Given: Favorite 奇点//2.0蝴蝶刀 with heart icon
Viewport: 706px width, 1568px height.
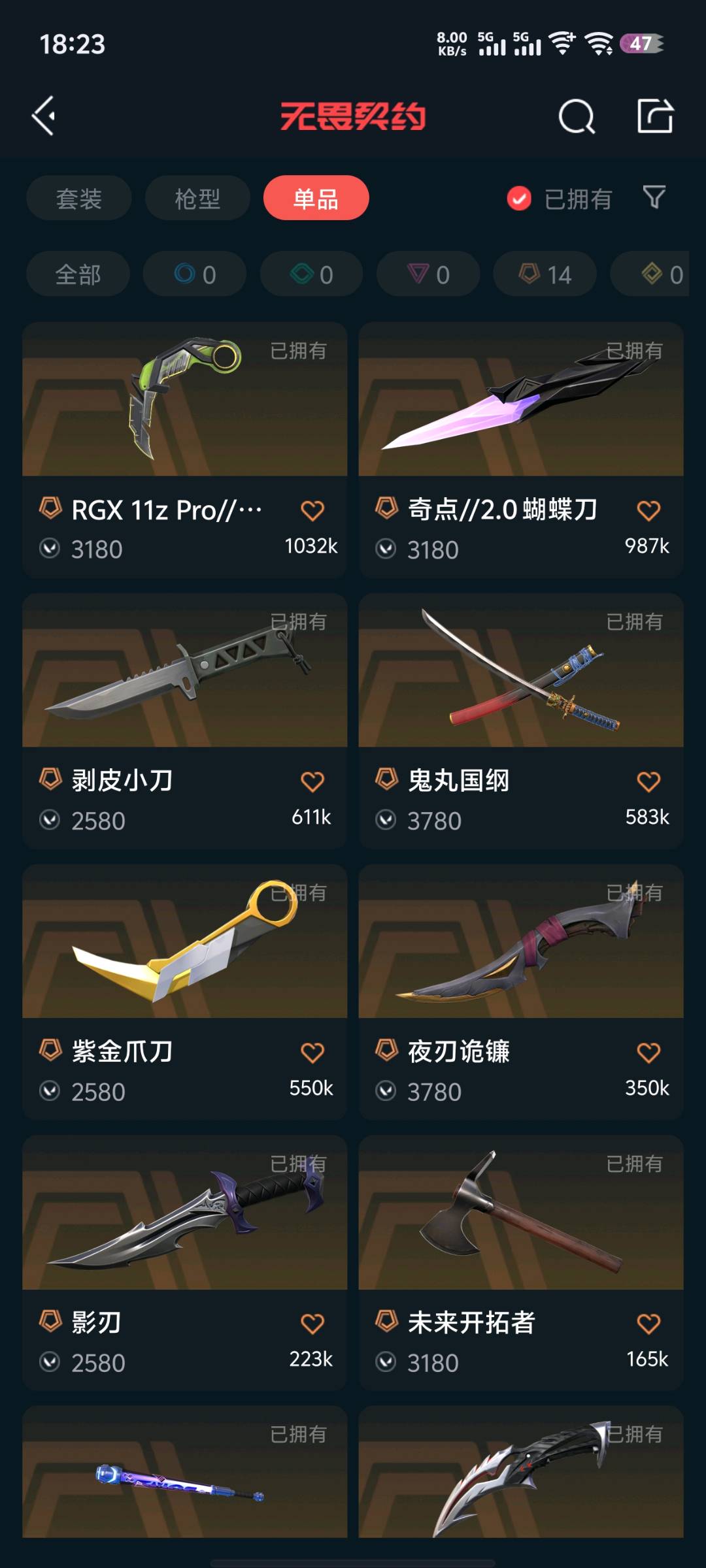Looking at the screenshot, I should (648, 510).
